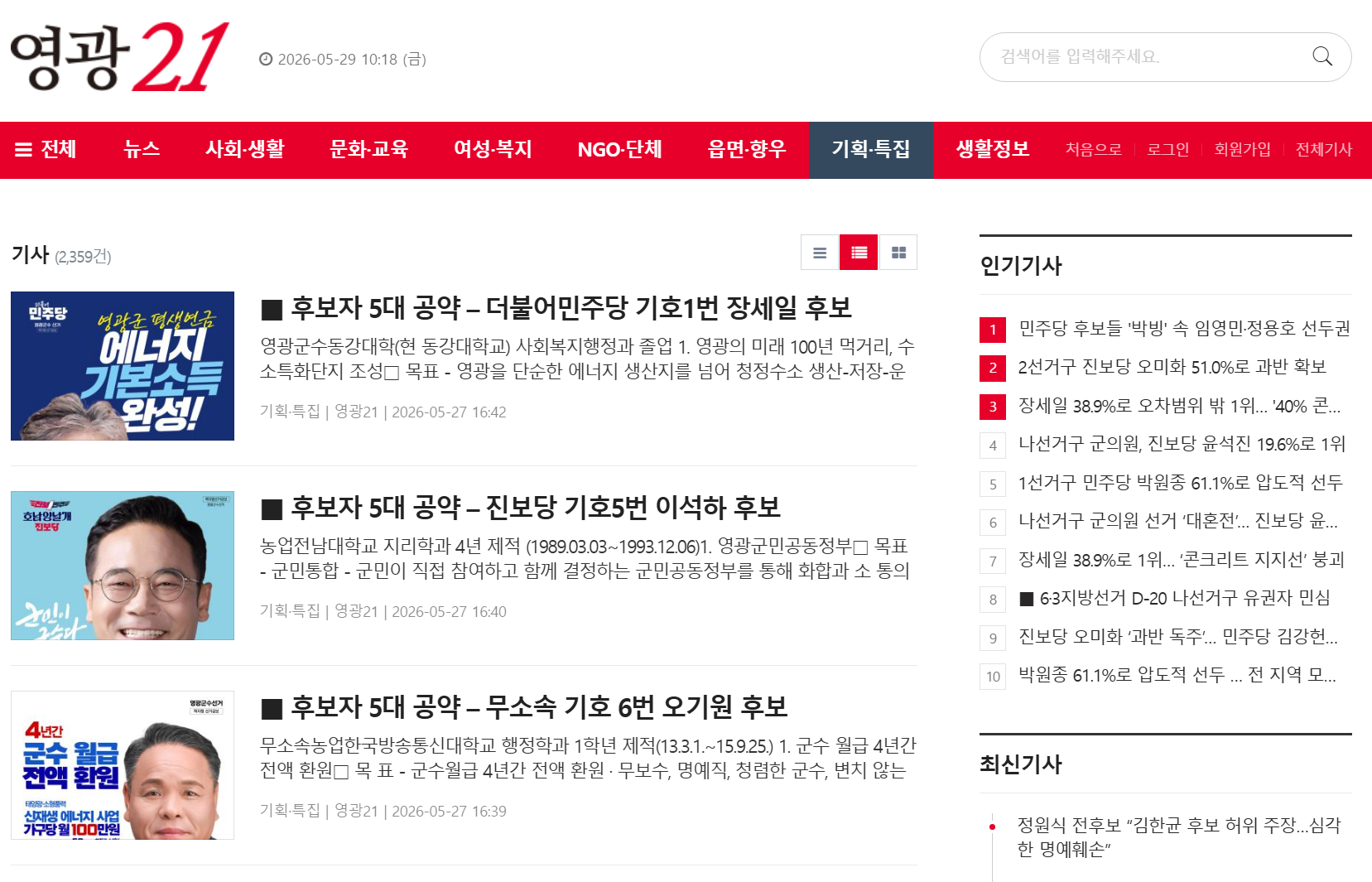Screen dimensions: 1372x882
Task: Click the 이석하 article summary text
Action: pos(585,558)
